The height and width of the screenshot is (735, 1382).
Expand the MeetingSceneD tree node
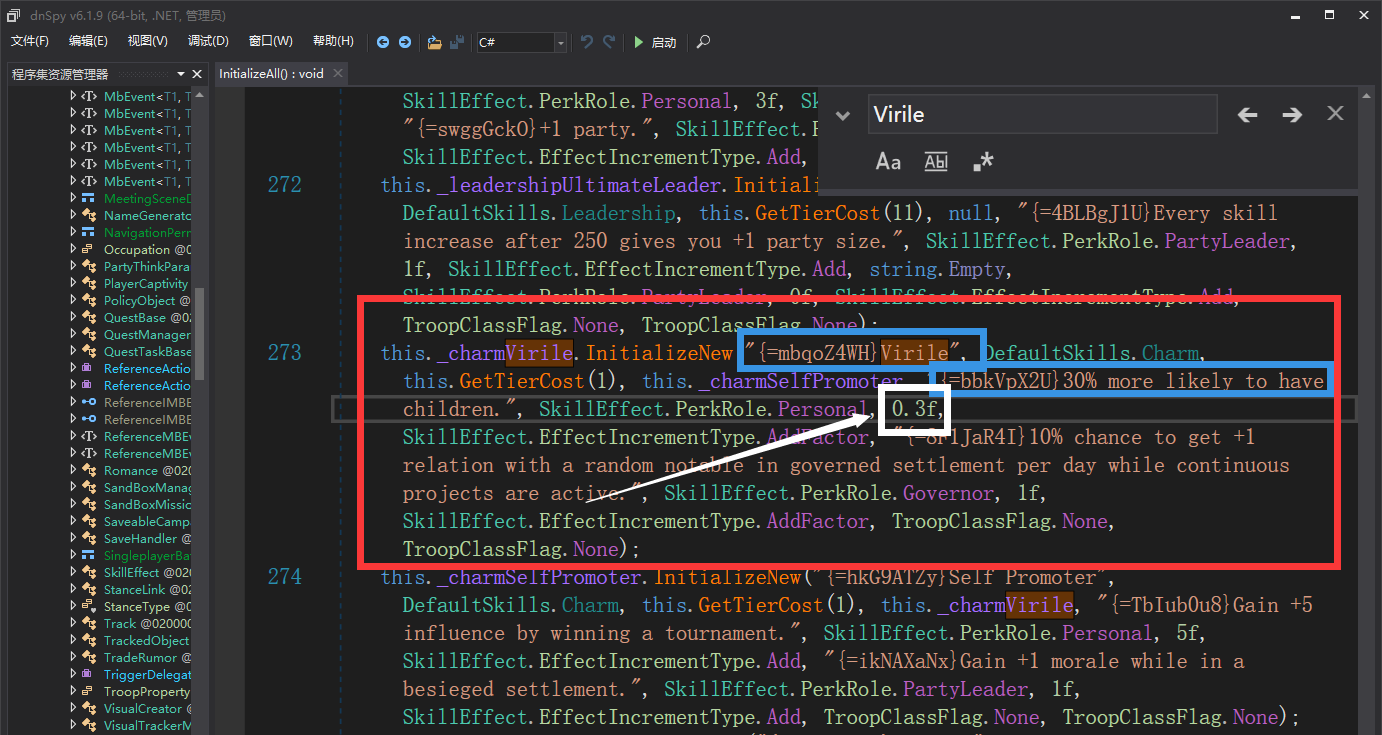[73, 198]
